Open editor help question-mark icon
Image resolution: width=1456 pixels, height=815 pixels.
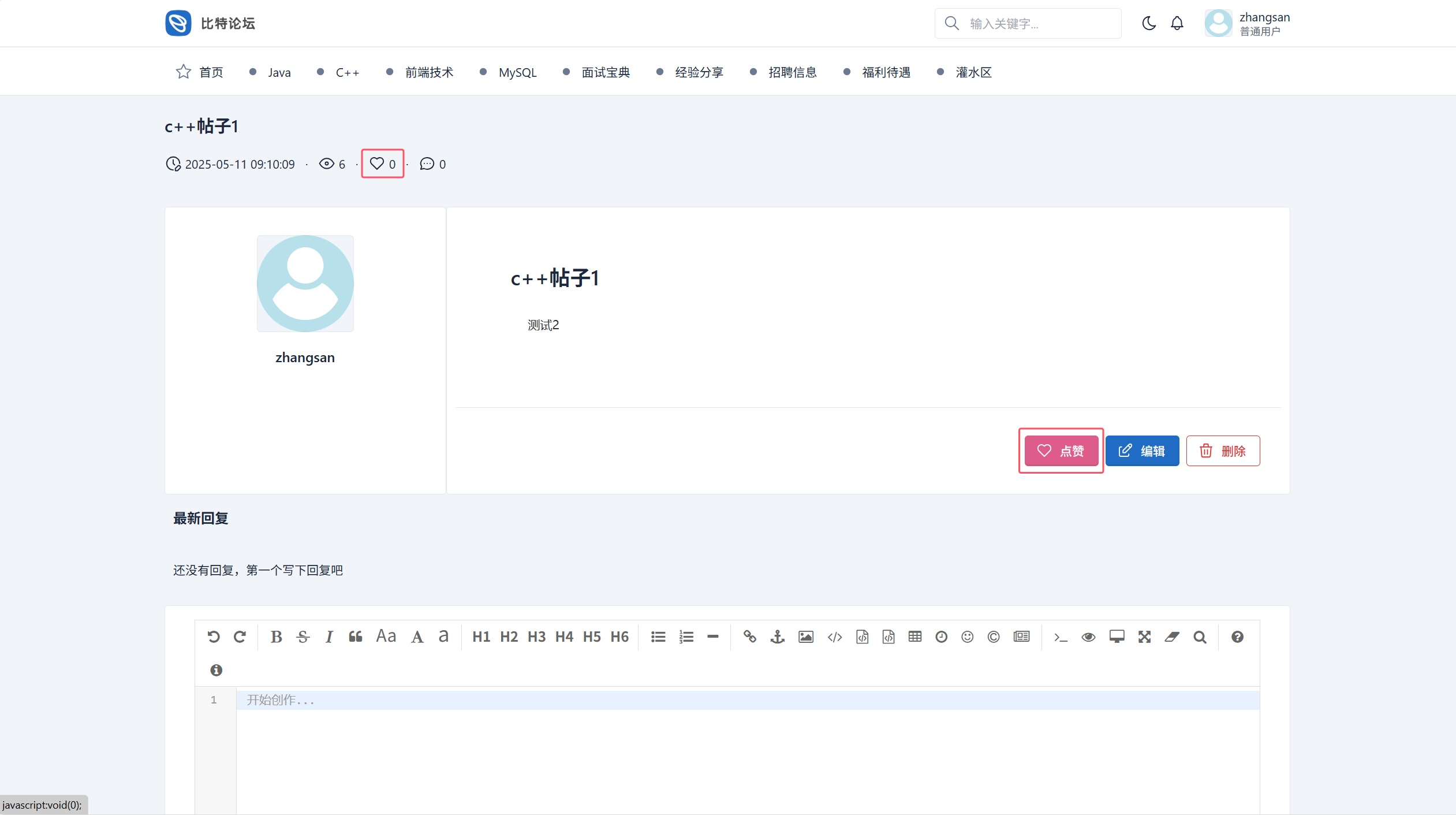click(1237, 637)
